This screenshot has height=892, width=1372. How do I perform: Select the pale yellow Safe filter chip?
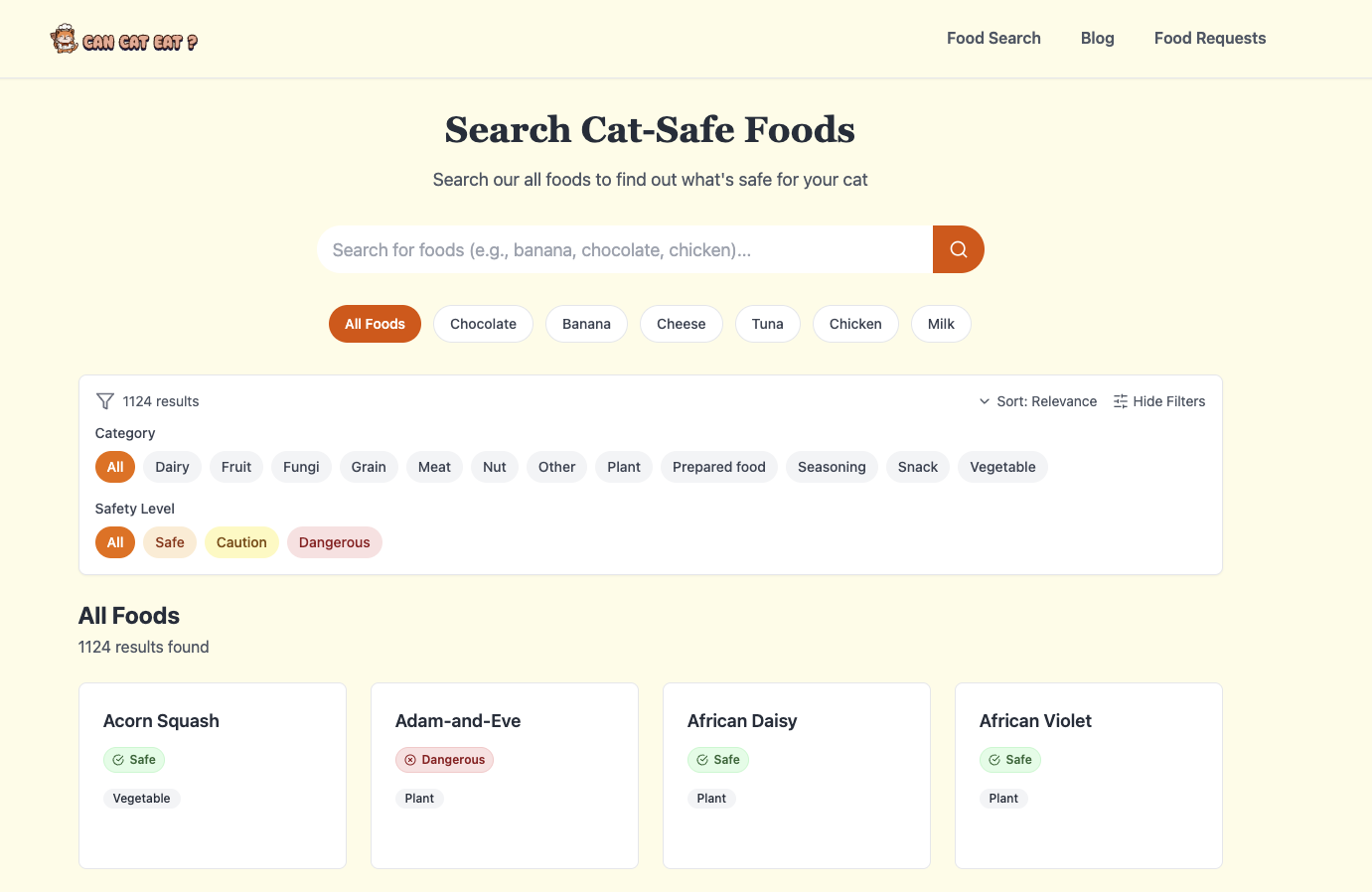point(170,542)
